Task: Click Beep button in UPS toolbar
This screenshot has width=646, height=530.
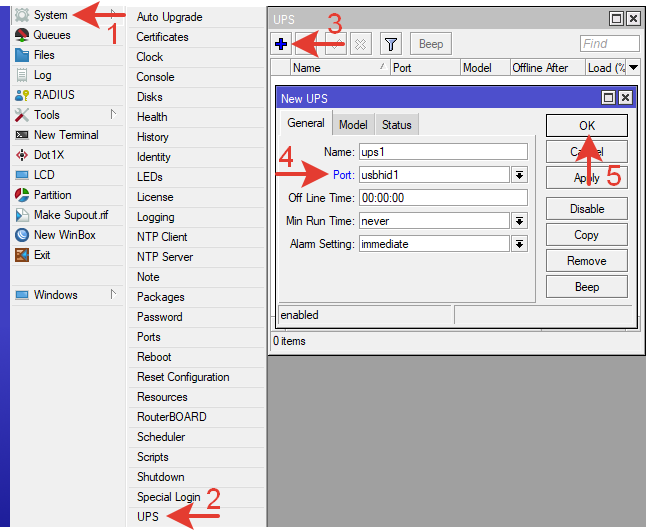Action: [x=431, y=44]
